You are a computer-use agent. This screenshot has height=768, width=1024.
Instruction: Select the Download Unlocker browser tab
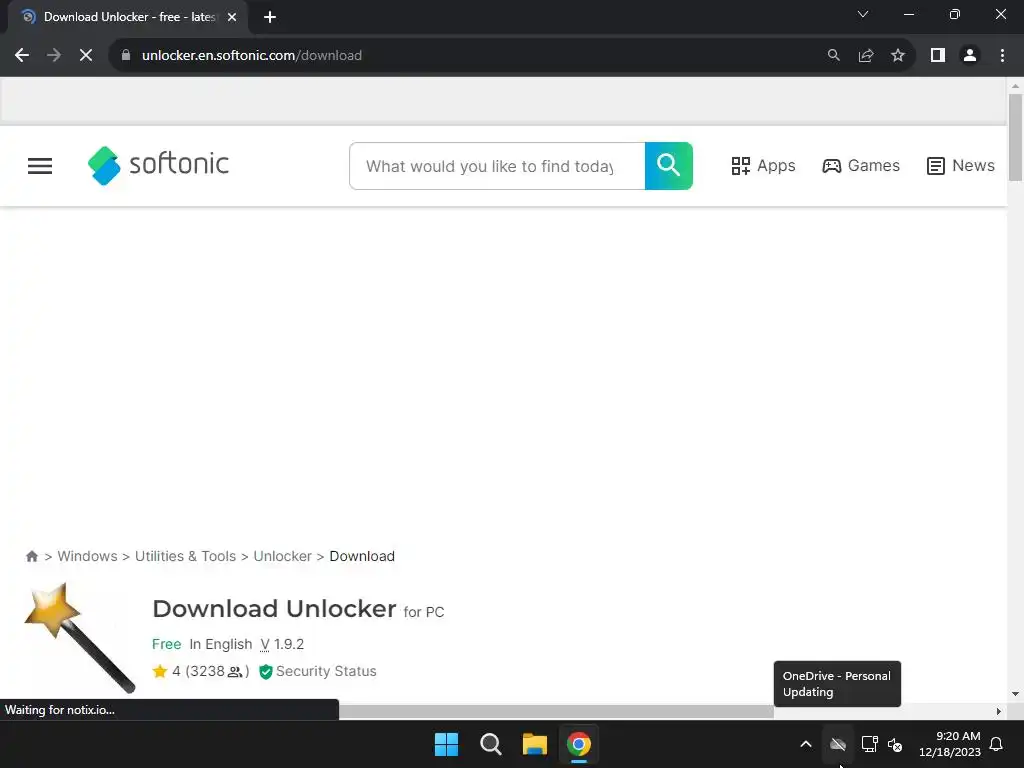click(x=128, y=17)
